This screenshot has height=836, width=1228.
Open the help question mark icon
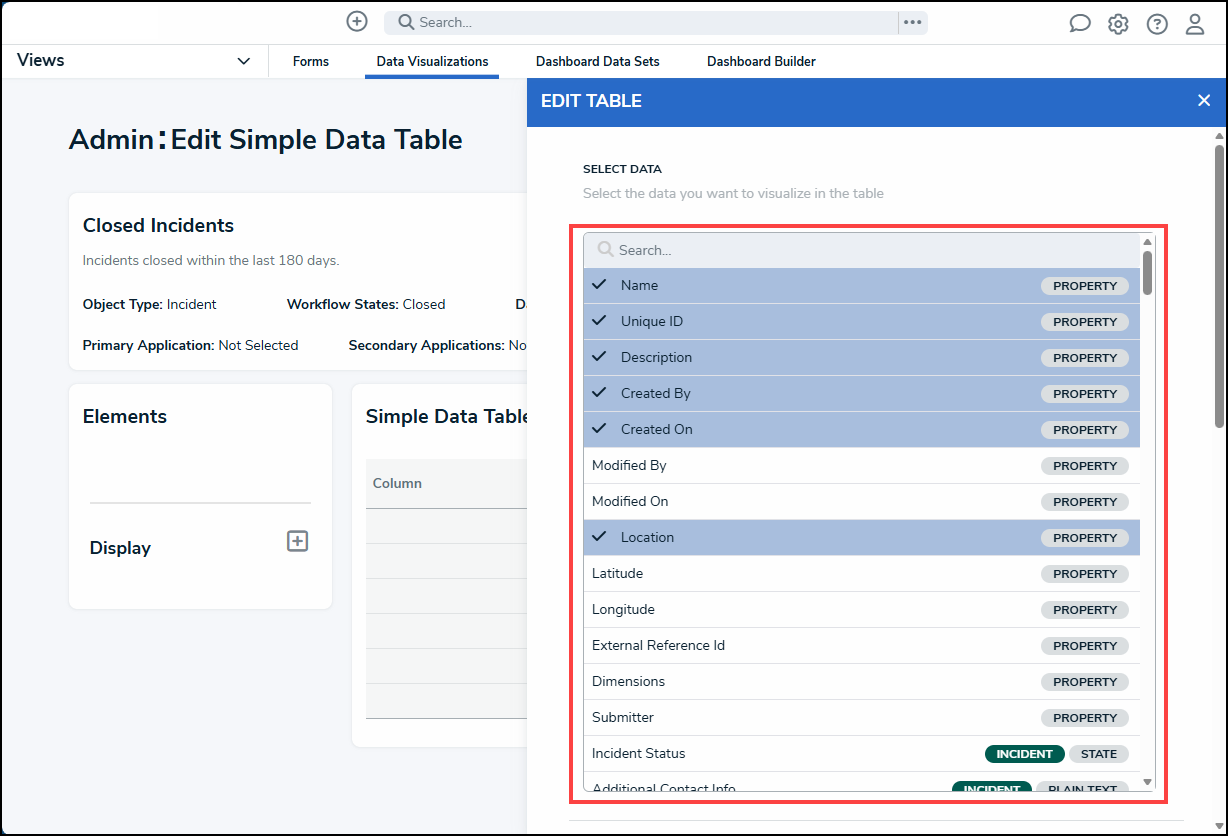coord(1157,24)
